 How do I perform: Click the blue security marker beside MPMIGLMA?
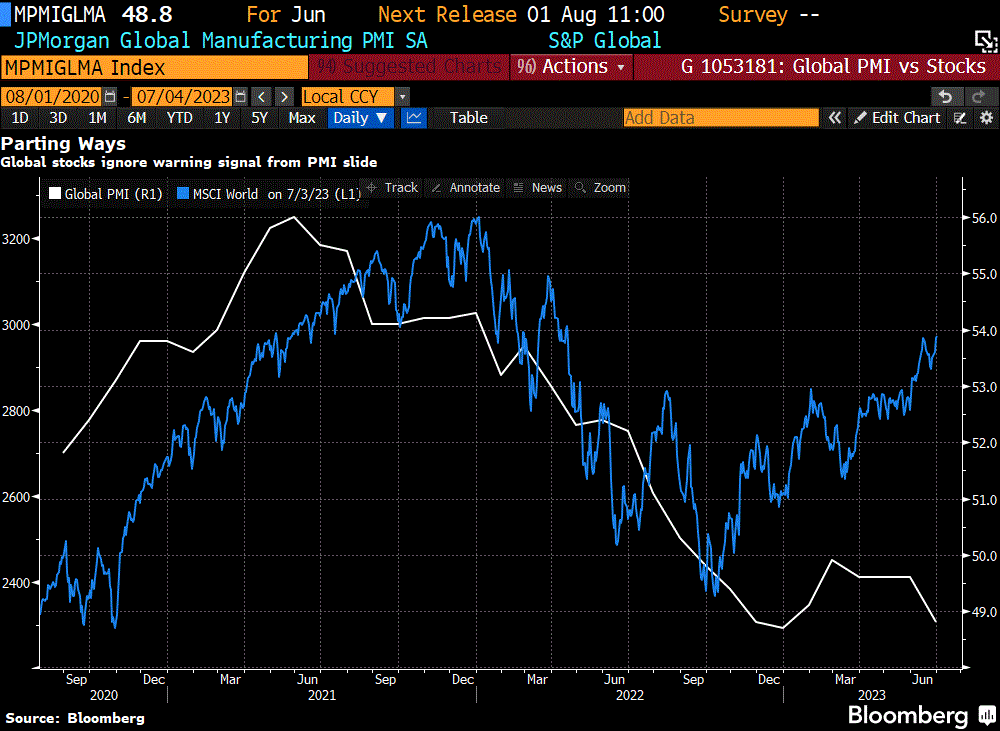pyautogui.click(x=5, y=15)
